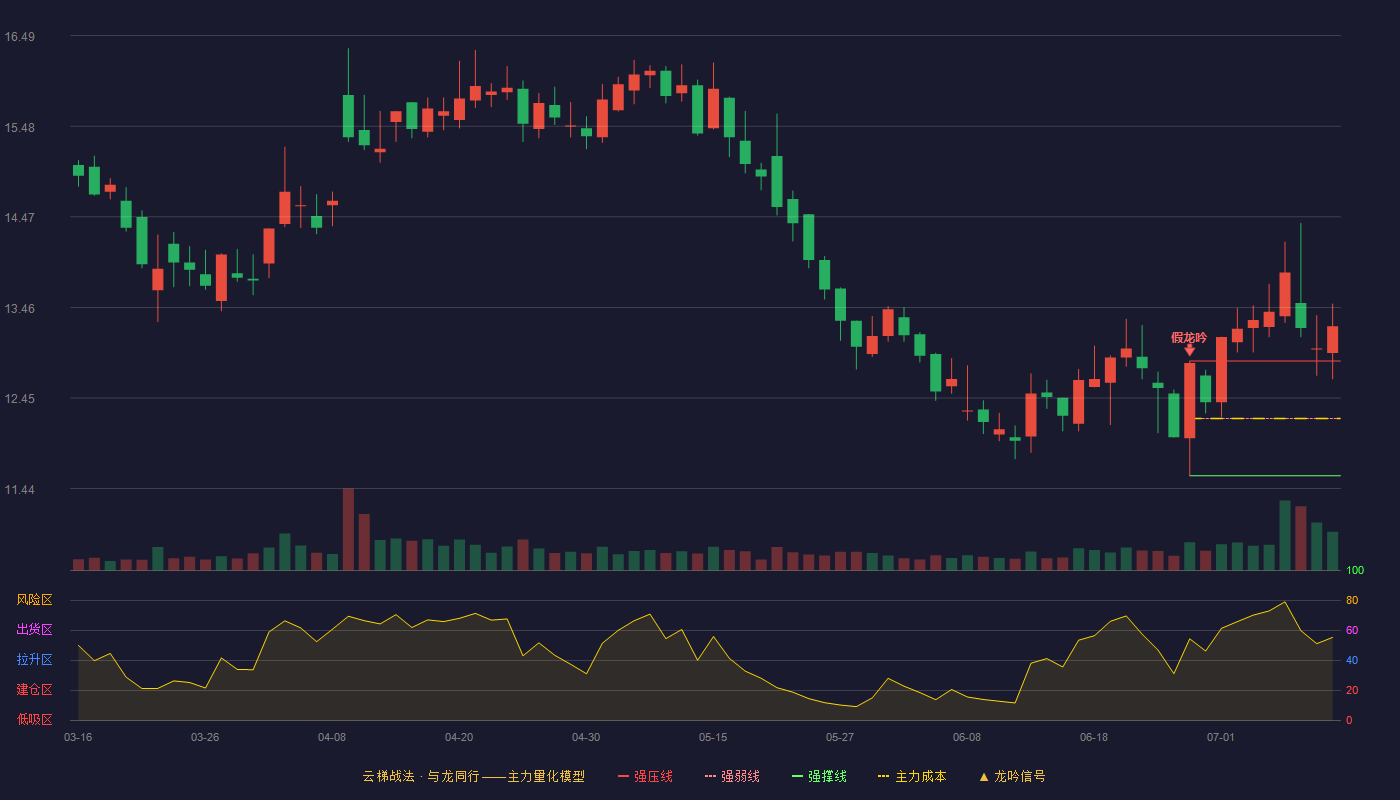Screen dimensions: 1400x800
Task: Toggle the 强弱线 legend series
Action: (x=732, y=776)
